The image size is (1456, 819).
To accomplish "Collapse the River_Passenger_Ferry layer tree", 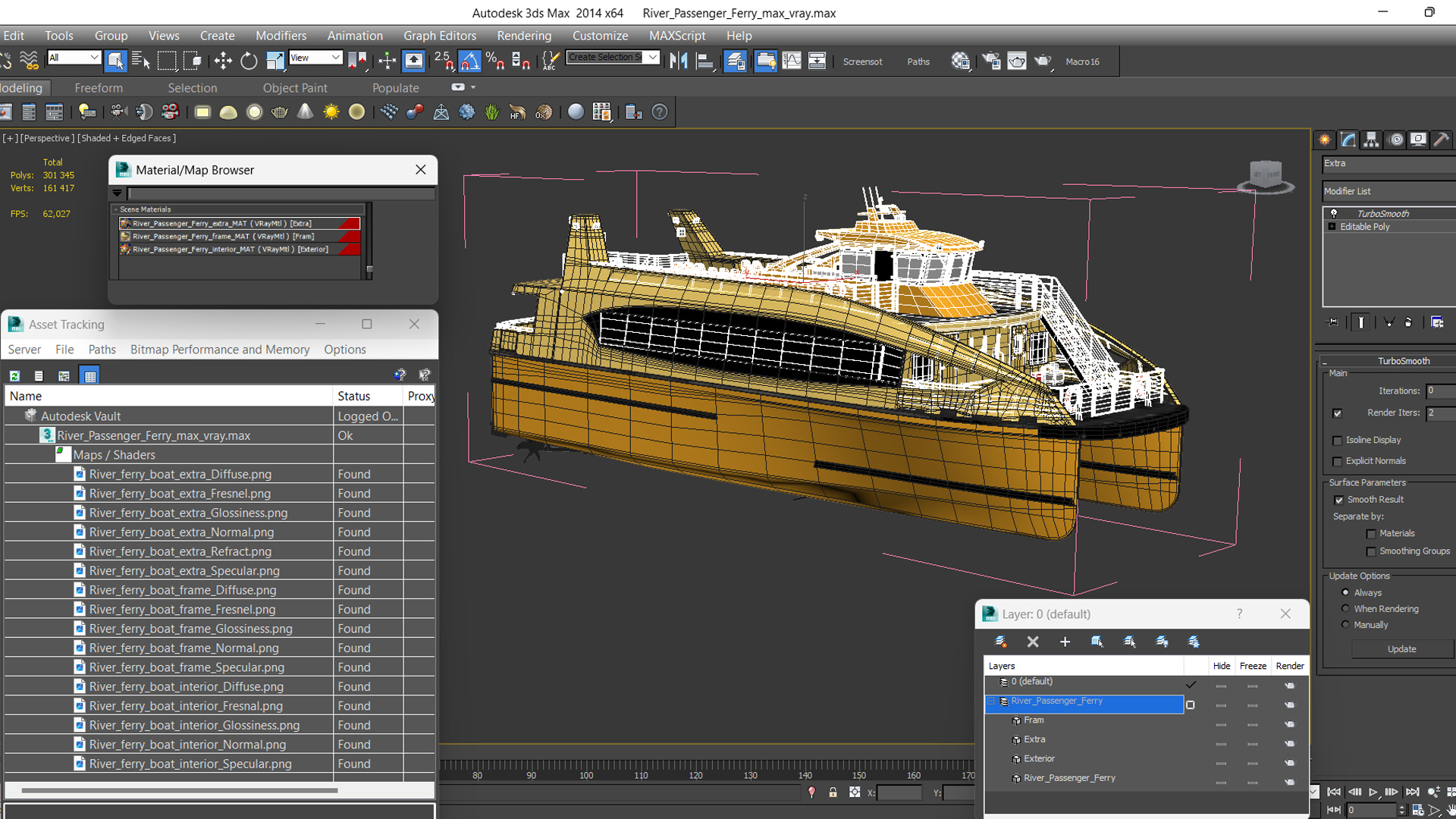I will tap(991, 701).
